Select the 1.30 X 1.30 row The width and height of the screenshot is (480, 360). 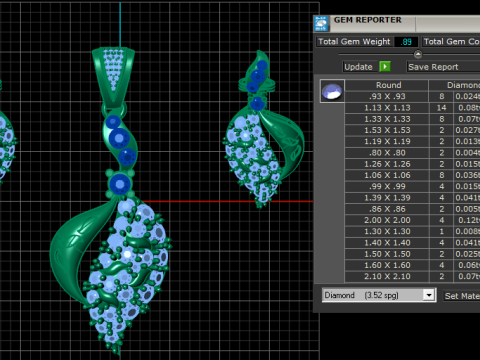click(x=412, y=231)
